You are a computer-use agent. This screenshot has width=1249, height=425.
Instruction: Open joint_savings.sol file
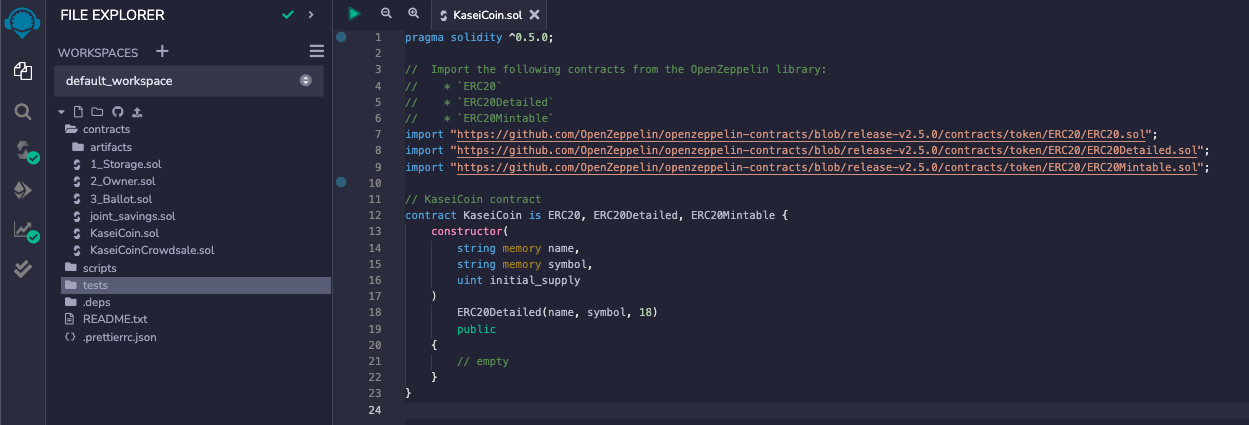click(123, 216)
